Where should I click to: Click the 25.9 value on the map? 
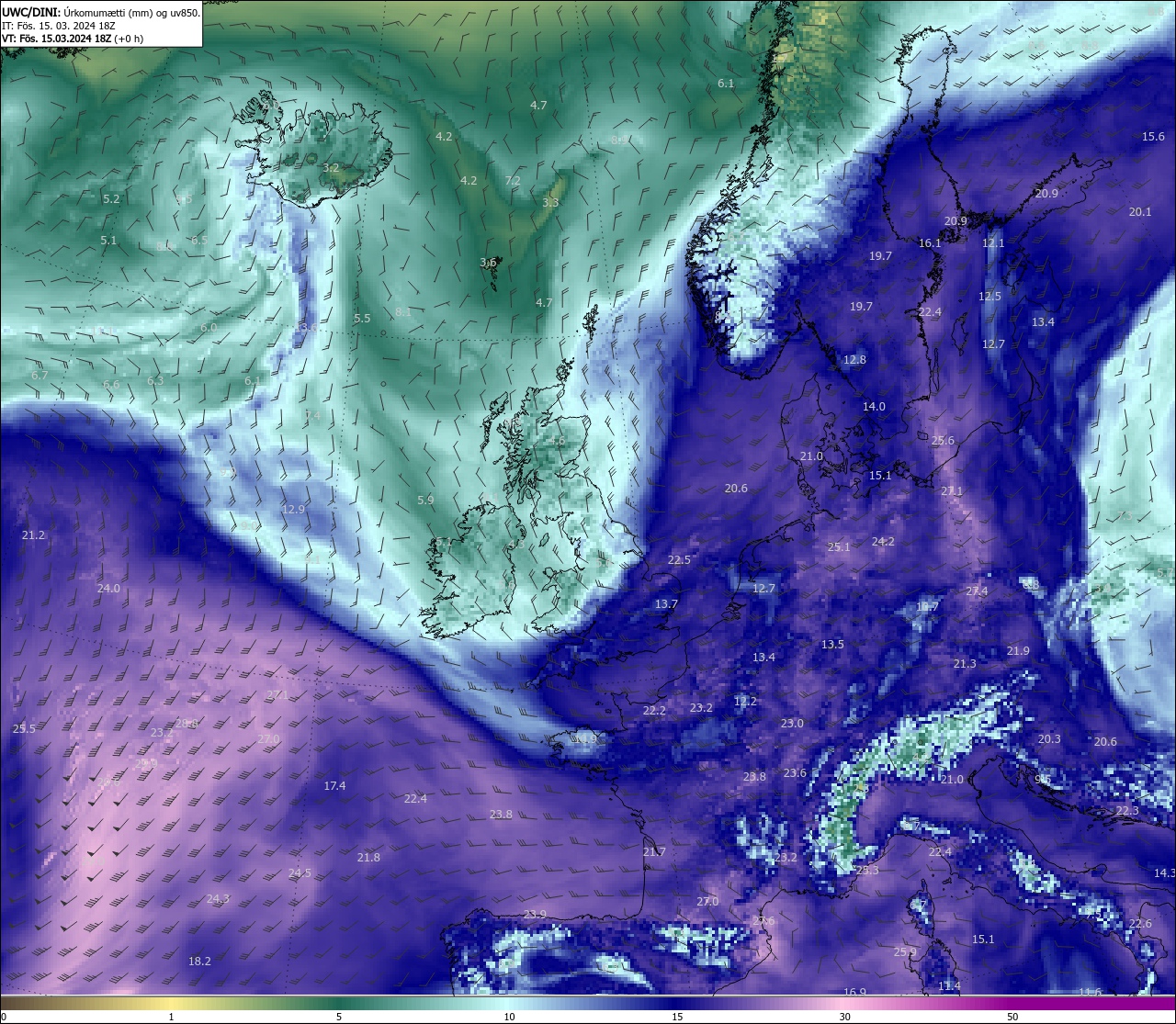click(905, 952)
